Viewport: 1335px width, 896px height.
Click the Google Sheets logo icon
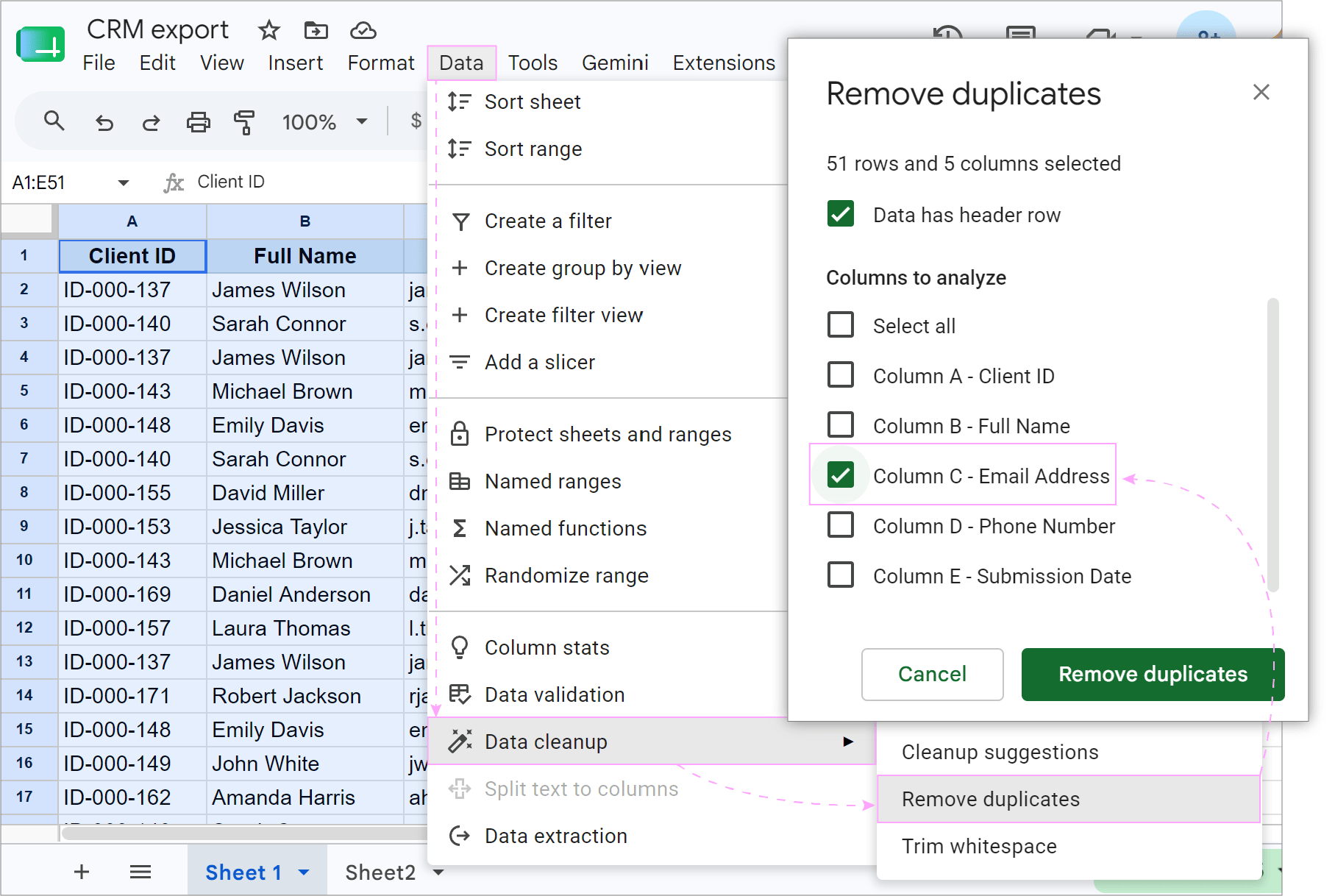40,44
